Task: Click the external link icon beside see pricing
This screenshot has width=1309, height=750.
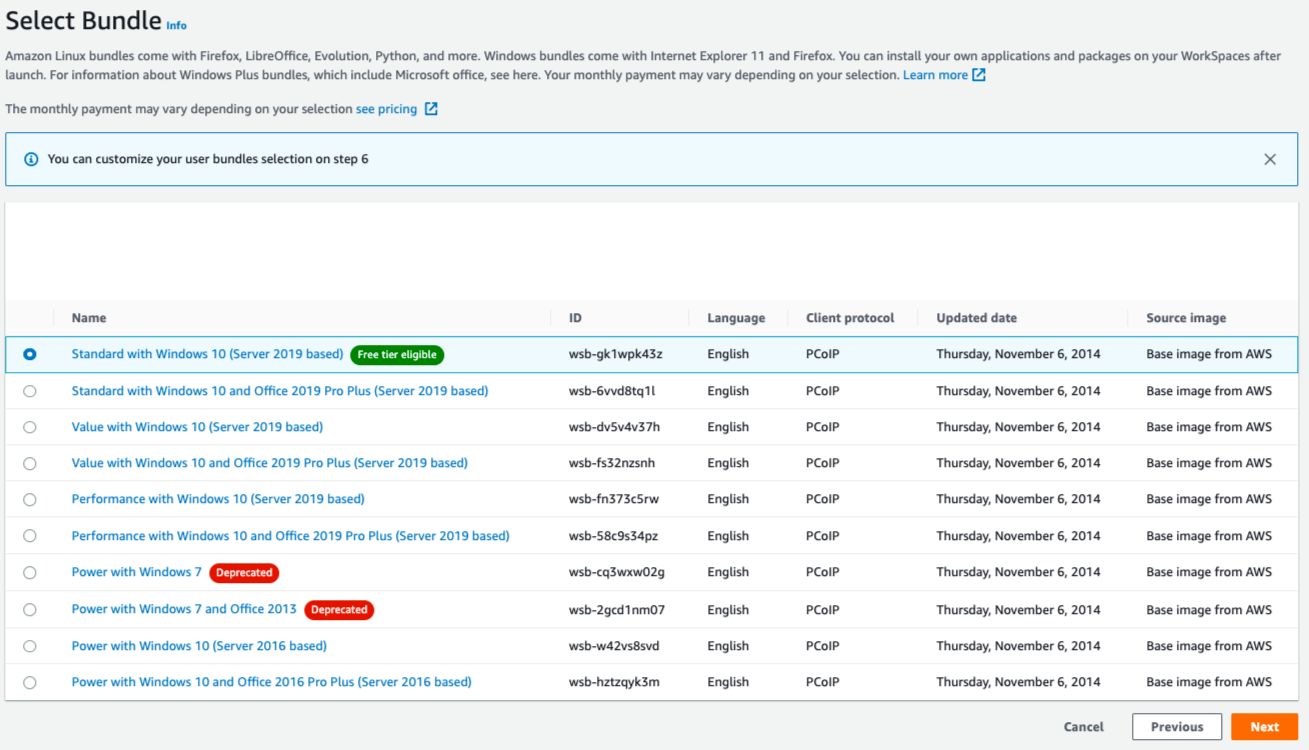Action: click(x=431, y=109)
